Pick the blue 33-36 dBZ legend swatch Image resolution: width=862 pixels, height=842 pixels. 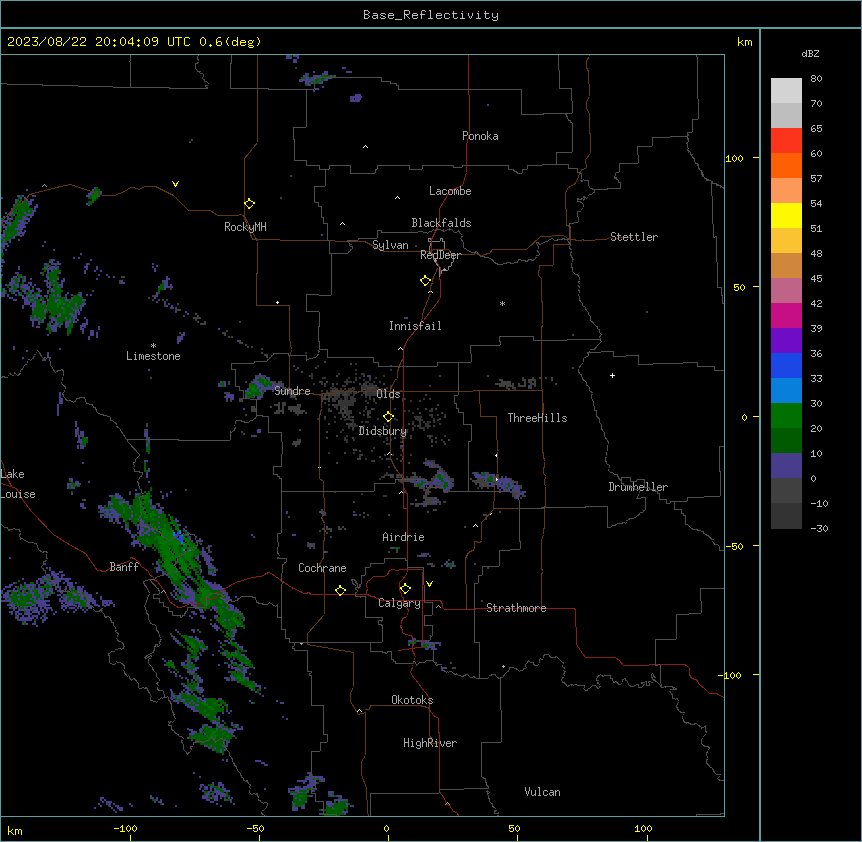pos(786,365)
